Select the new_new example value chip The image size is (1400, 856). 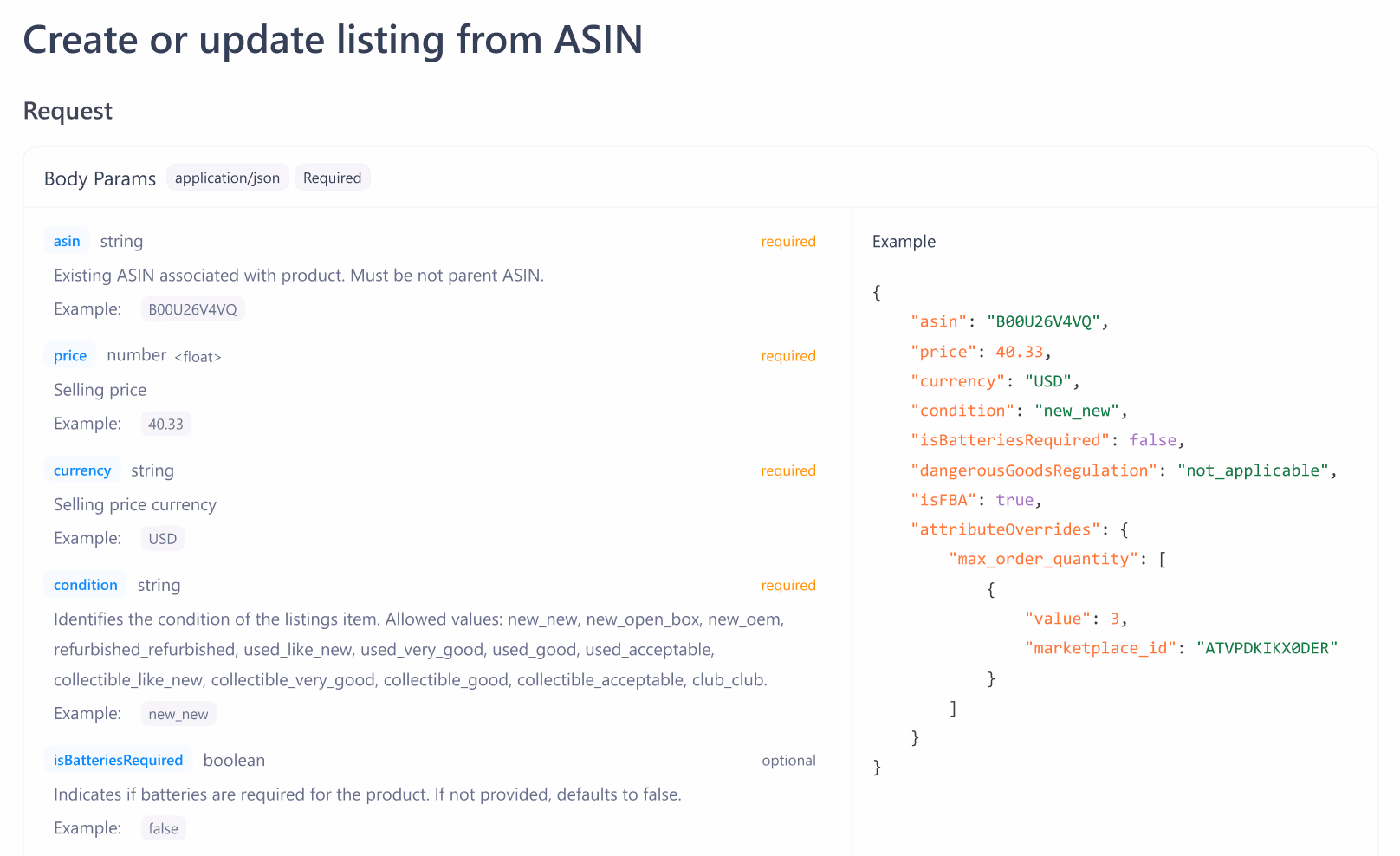178,714
